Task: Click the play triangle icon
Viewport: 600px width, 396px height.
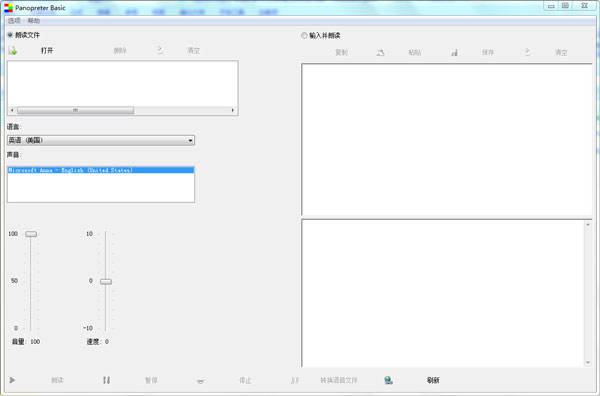Action: point(12,380)
